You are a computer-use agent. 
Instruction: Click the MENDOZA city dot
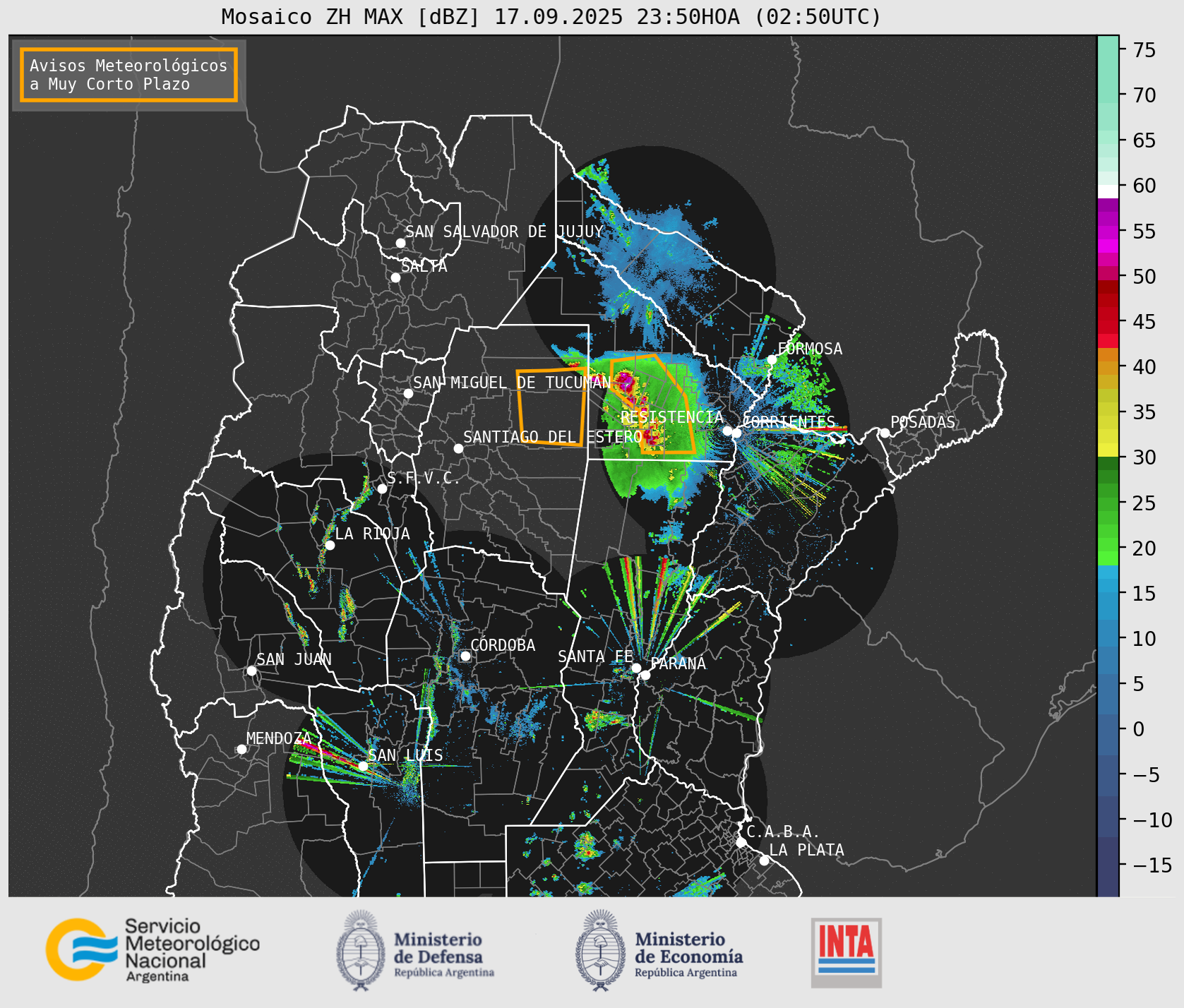click(241, 749)
